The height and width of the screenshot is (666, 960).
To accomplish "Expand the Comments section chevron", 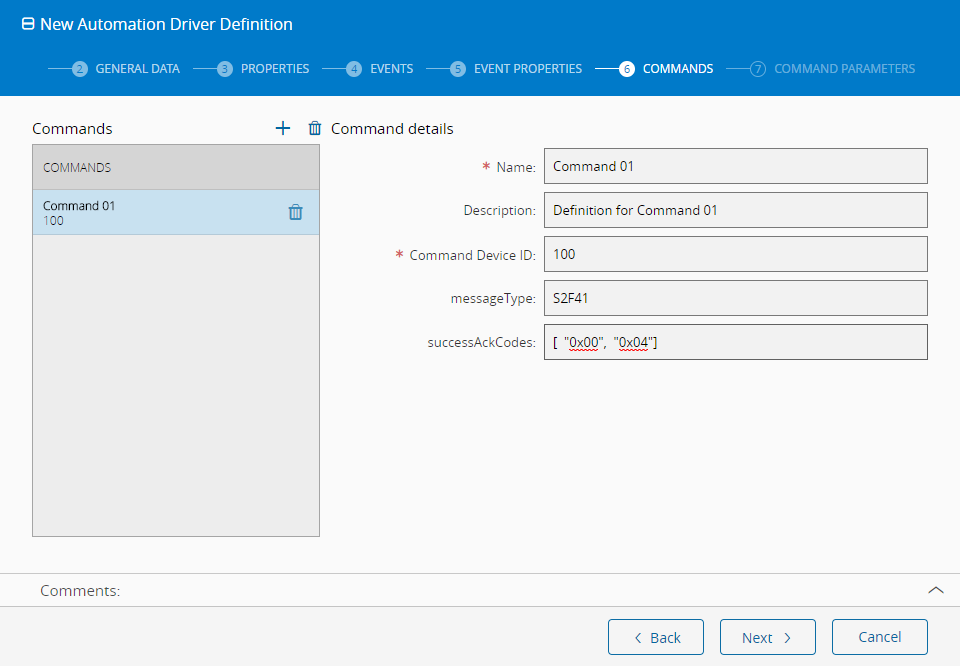I will click(936, 590).
